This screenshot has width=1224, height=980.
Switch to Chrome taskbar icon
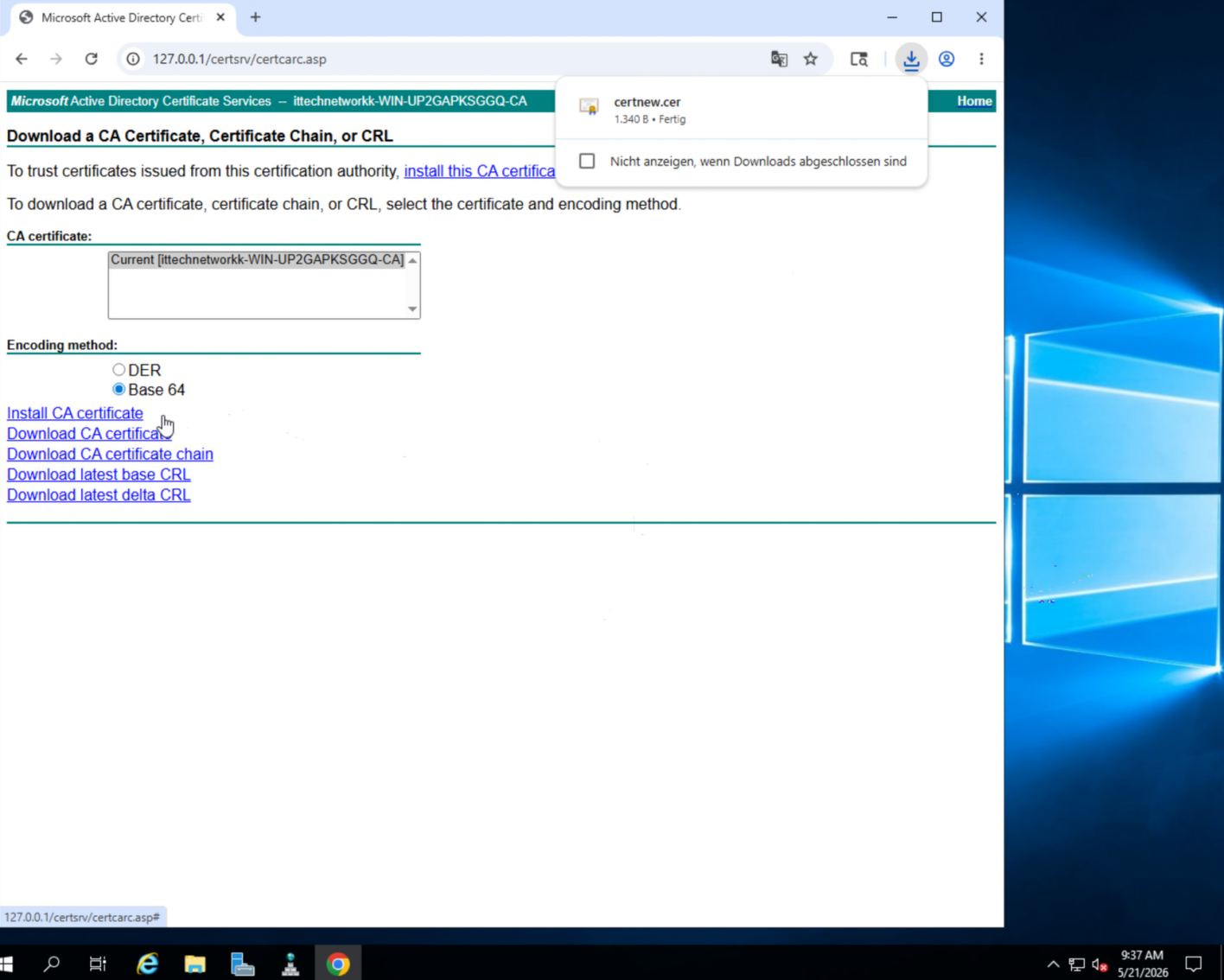pyautogui.click(x=338, y=964)
